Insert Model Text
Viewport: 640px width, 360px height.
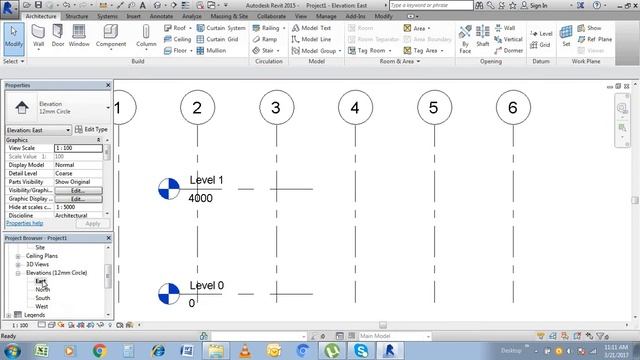click(x=311, y=28)
